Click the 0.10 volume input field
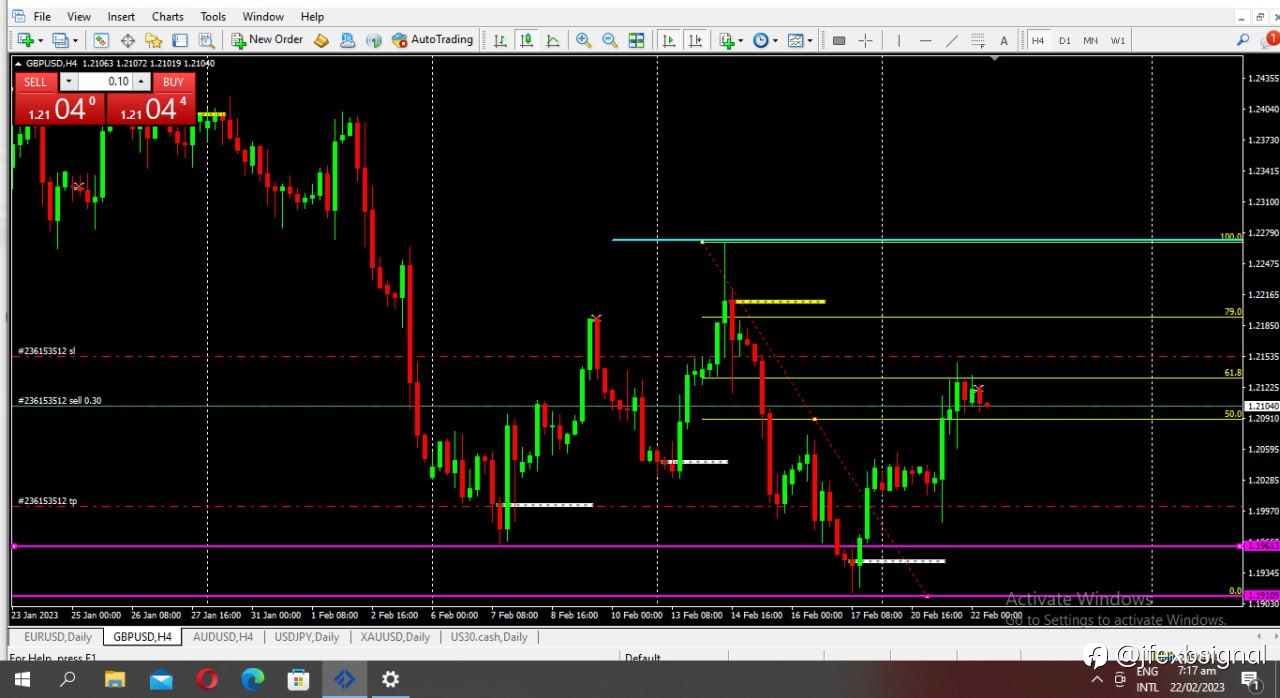This screenshot has height=698, width=1280. [x=105, y=82]
